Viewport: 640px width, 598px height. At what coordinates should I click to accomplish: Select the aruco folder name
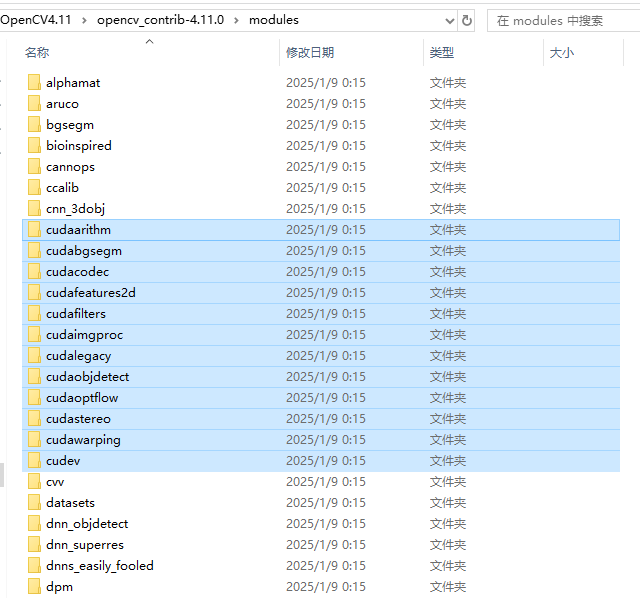pyautogui.click(x=62, y=104)
